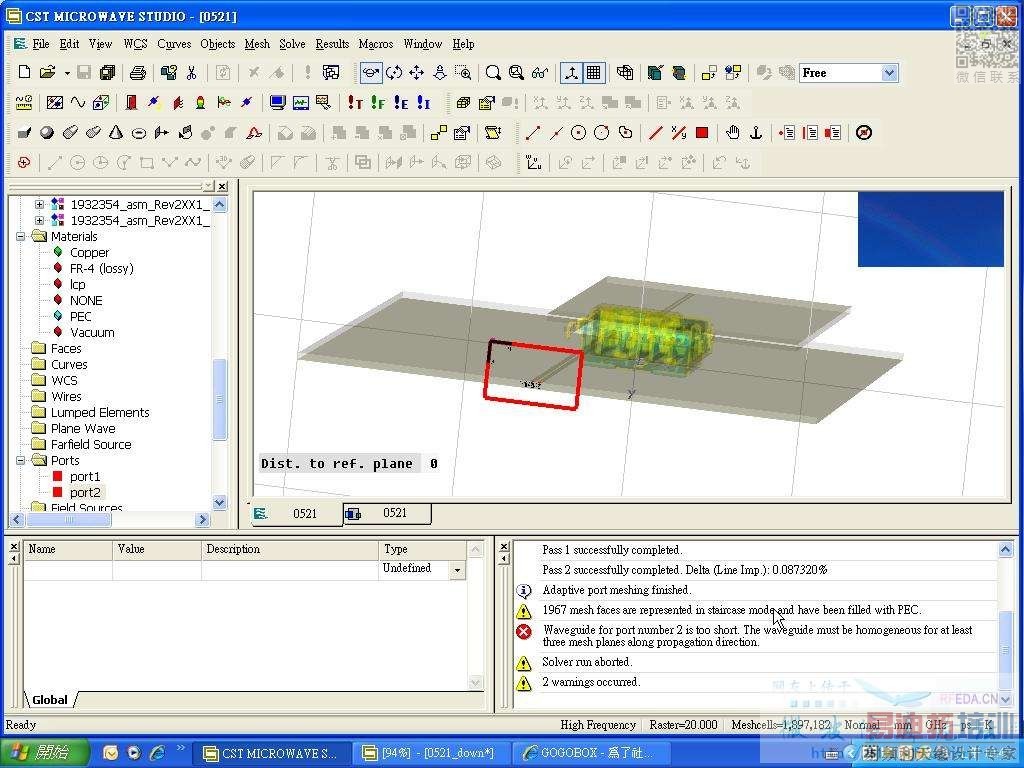Click the anchor icon in toolbar
The width and height of the screenshot is (1024, 768).
[x=756, y=133]
